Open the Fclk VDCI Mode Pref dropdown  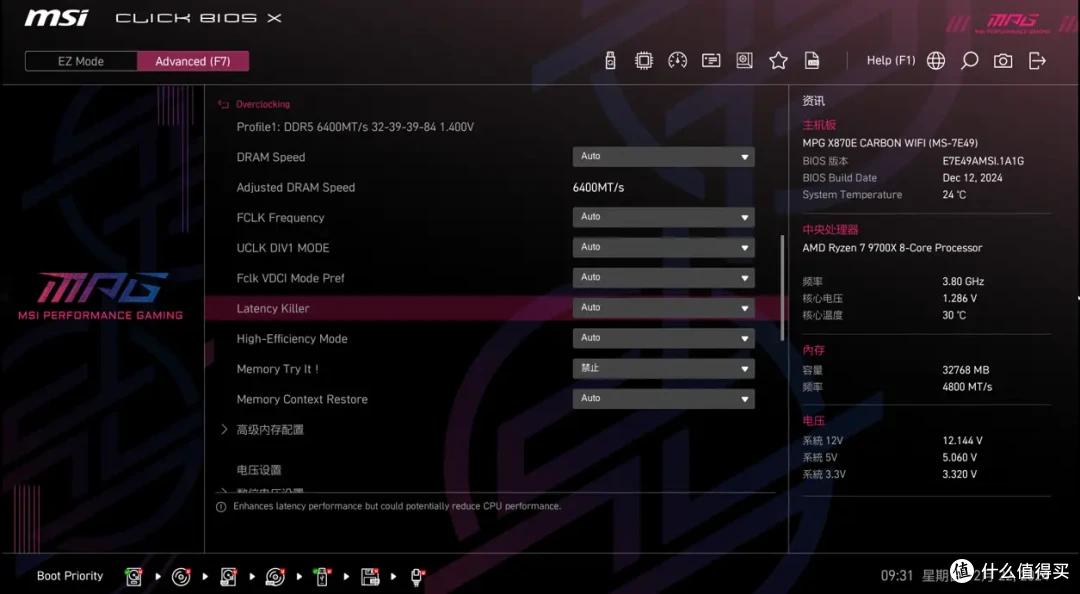point(663,278)
